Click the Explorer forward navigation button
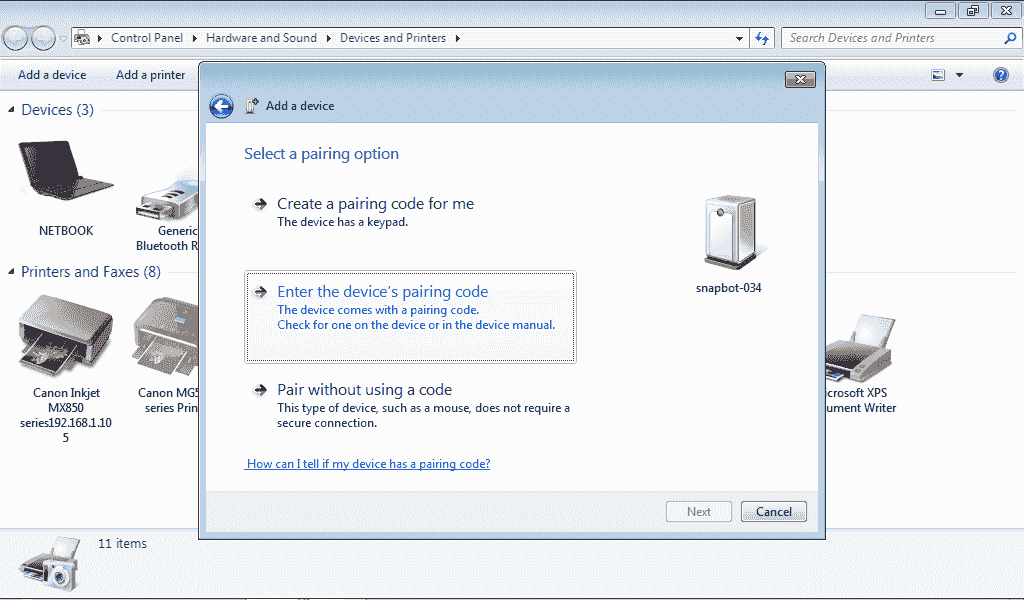 [43, 39]
